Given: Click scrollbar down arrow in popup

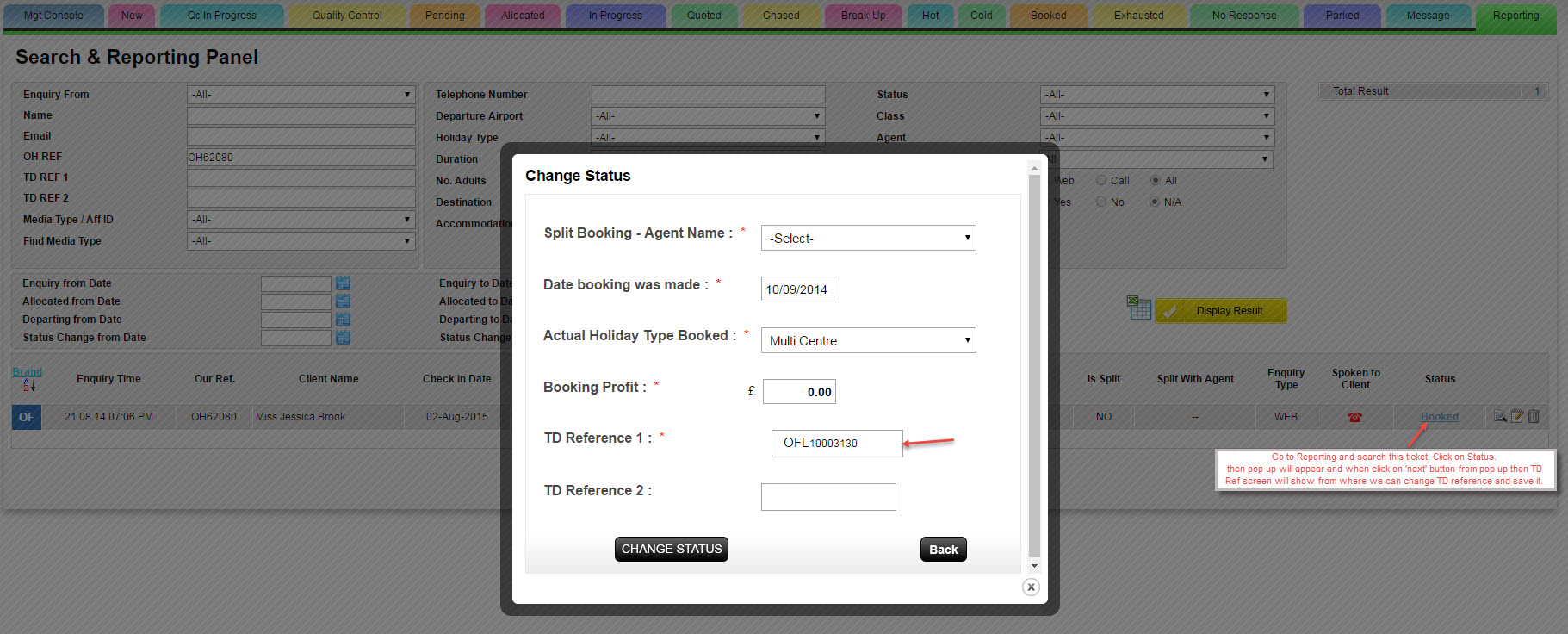Looking at the screenshot, I should [x=1035, y=566].
